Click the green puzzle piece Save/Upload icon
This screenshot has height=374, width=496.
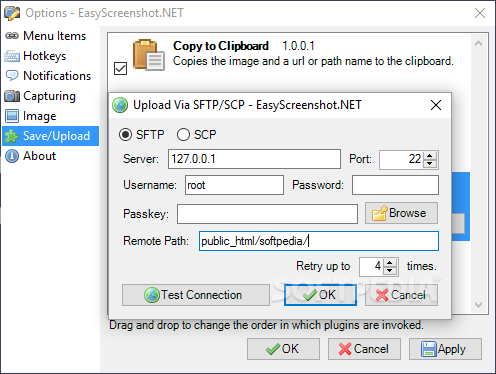click(x=12, y=136)
